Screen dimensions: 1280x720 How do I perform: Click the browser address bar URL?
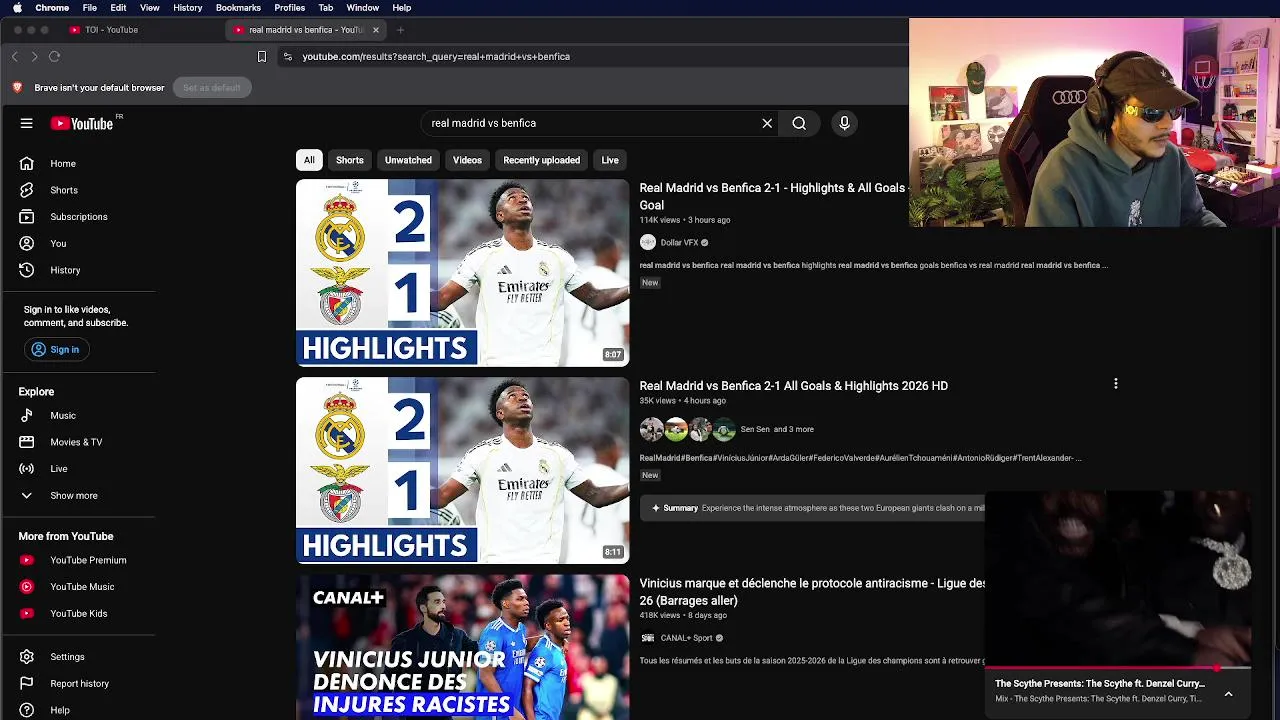coord(436,57)
